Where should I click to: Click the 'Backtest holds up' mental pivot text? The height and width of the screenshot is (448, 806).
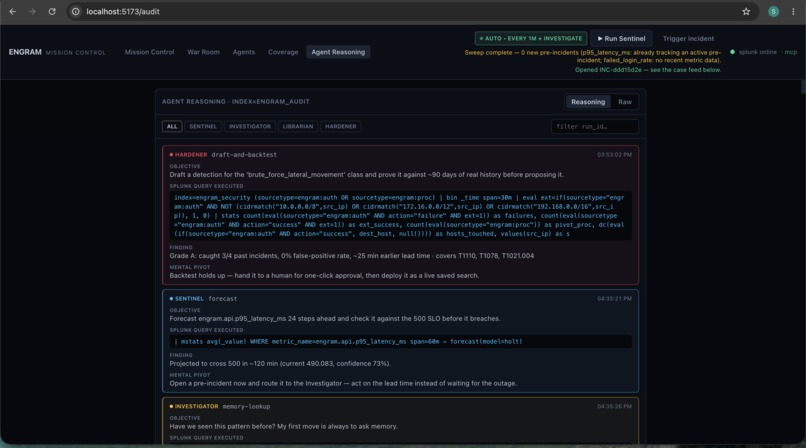324,276
